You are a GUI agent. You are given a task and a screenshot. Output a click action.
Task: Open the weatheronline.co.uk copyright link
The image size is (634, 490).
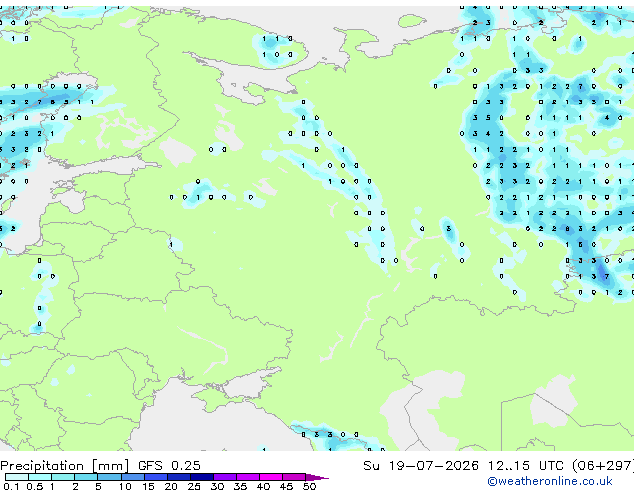tap(550, 481)
